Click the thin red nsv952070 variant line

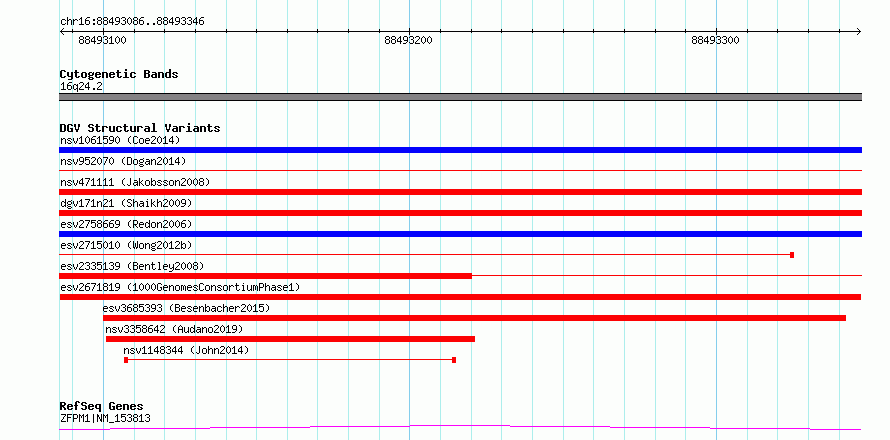pos(460,170)
